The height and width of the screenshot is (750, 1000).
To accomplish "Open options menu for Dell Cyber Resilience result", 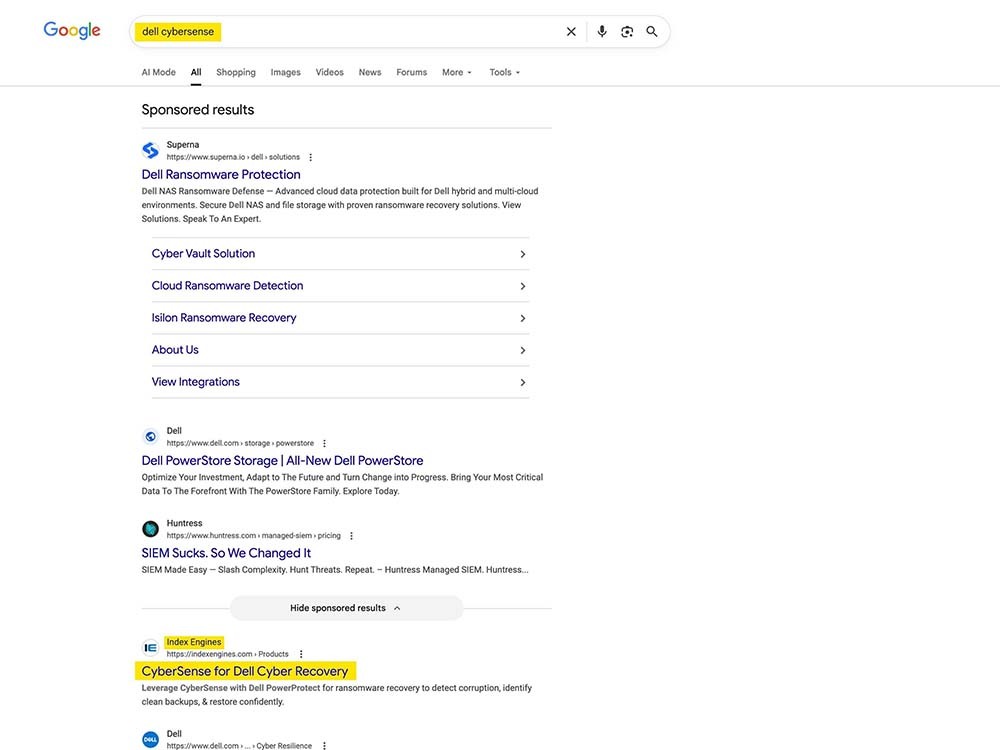I will click(x=325, y=746).
